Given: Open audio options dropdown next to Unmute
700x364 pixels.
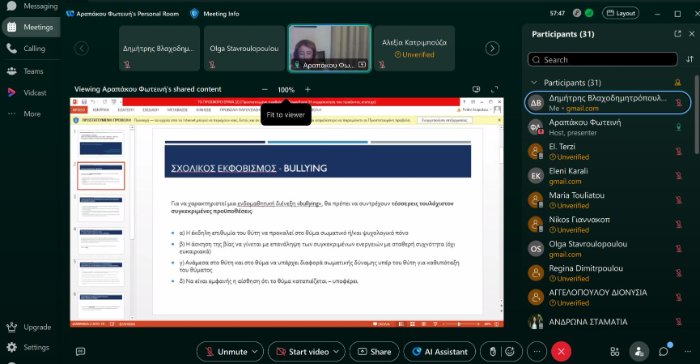Looking at the screenshot, I should tap(255, 351).
